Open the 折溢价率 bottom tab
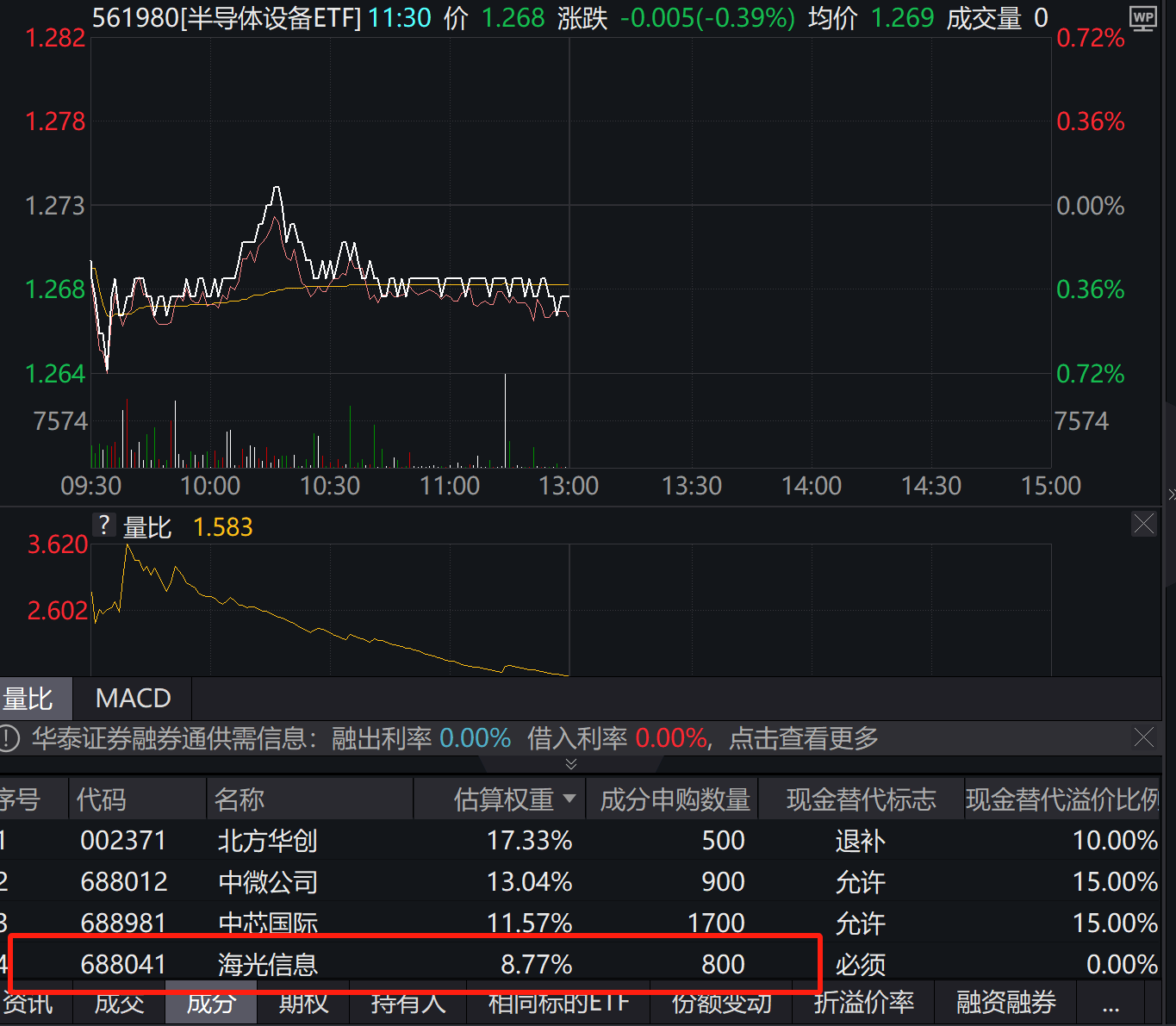1176x1026 pixels. coord(864,1002)
